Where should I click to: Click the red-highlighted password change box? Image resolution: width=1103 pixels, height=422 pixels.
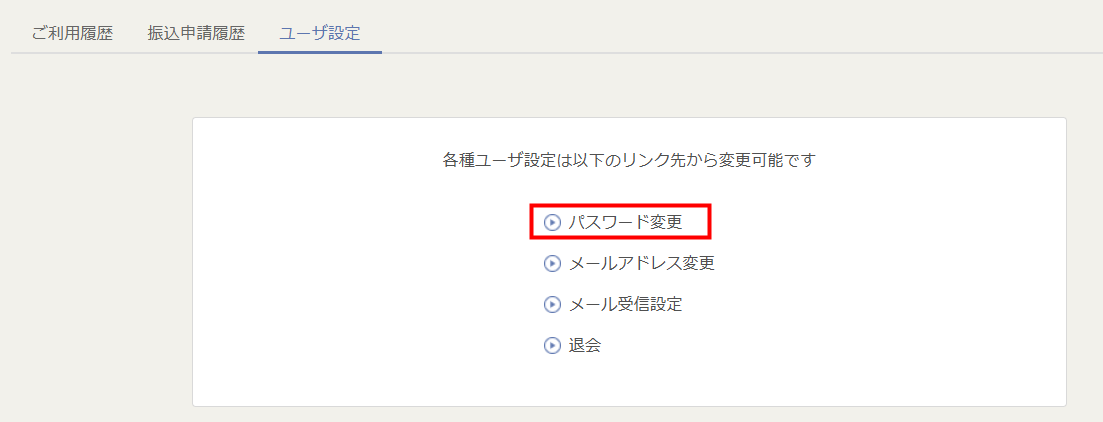[620, 223]
